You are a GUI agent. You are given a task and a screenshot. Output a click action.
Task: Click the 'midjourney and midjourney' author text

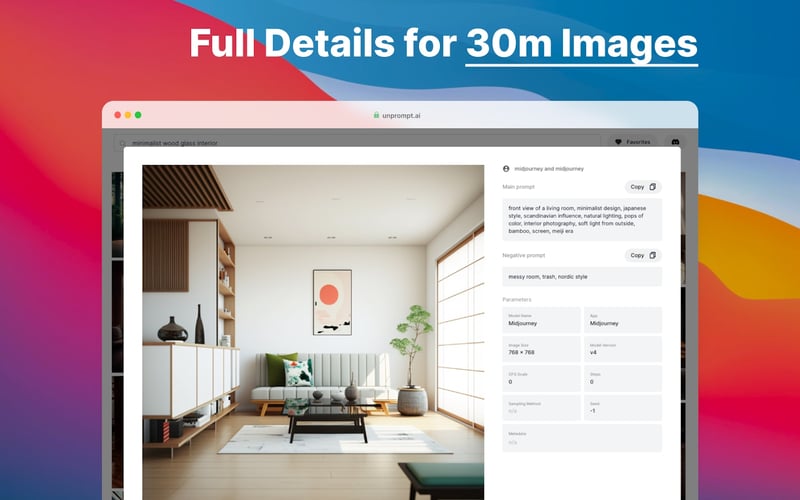[549, 169]
